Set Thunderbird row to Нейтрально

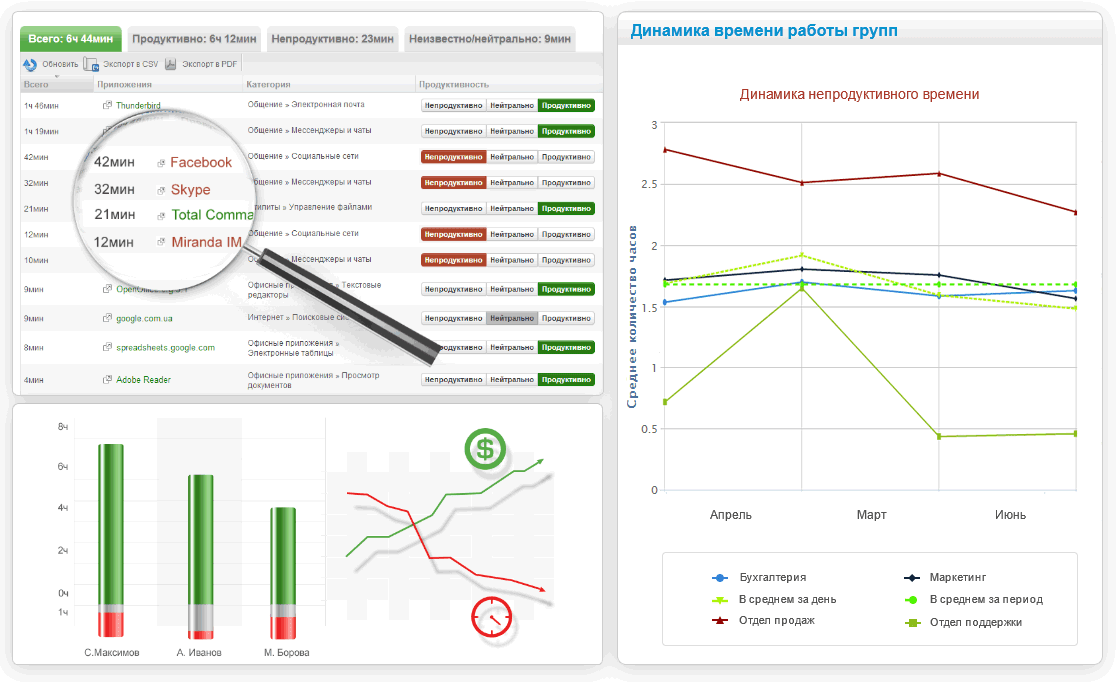(512, 106)
